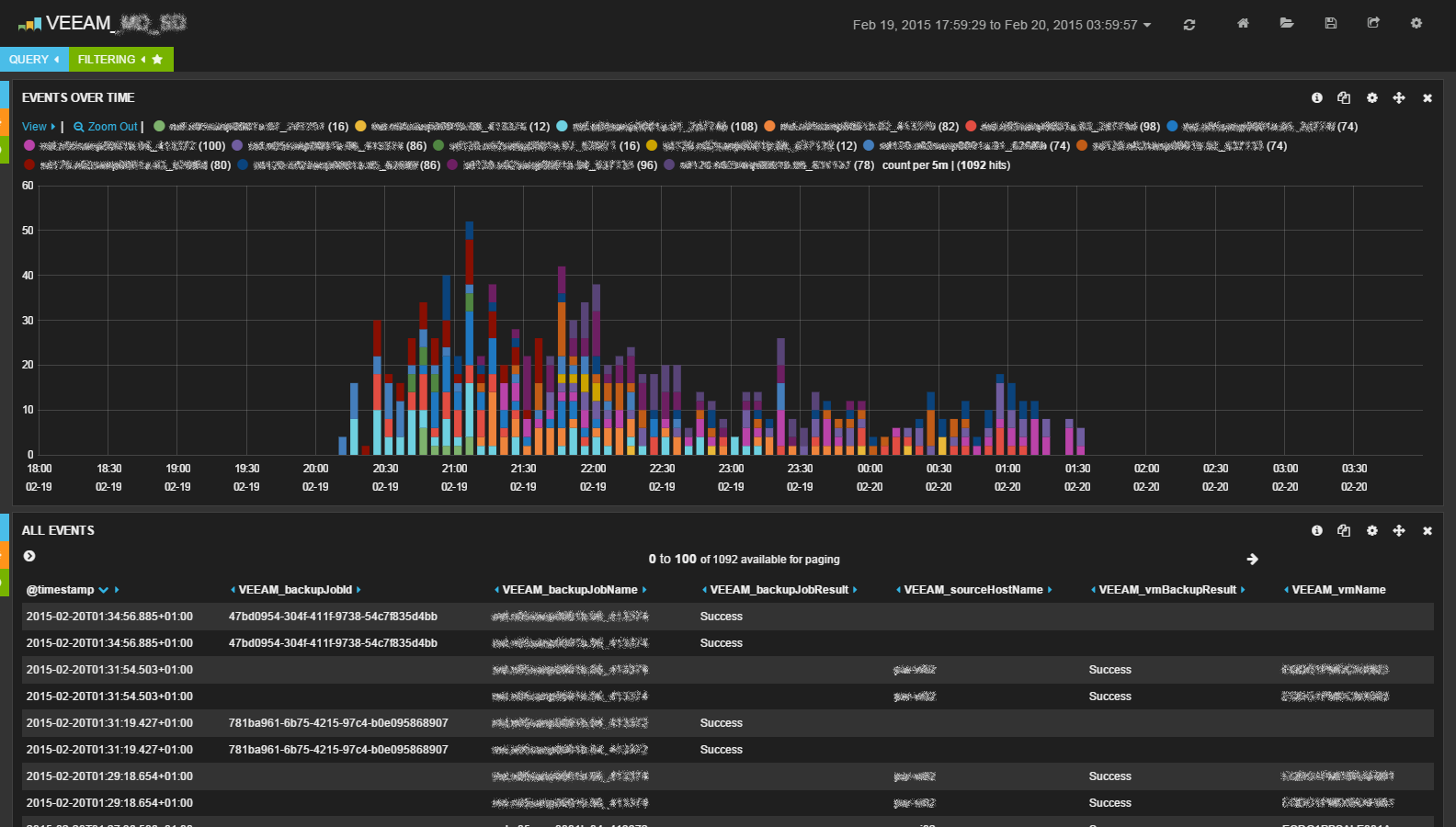Screen dimensions: 1456x827
Task: Click the VEEAM dashboard title
Action: point(101,23)
